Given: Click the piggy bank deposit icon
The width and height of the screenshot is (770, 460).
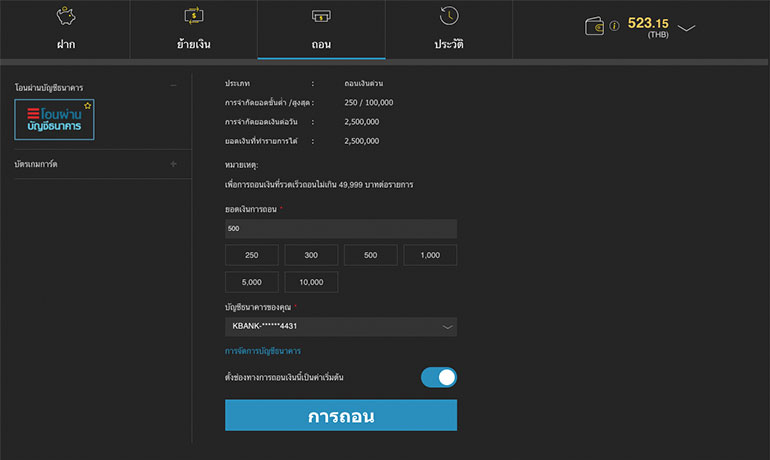Looking at the screenshot, I should pos(66,16).
